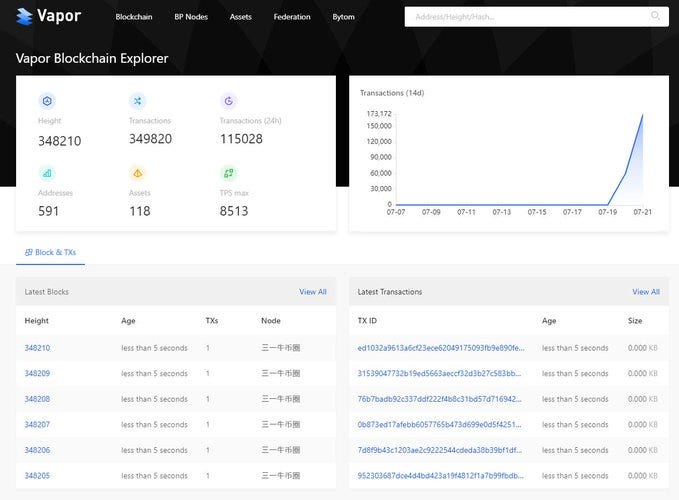Click the Assets orange icon
The width and height of the screenshot is (679, 500).
point(138,173)
